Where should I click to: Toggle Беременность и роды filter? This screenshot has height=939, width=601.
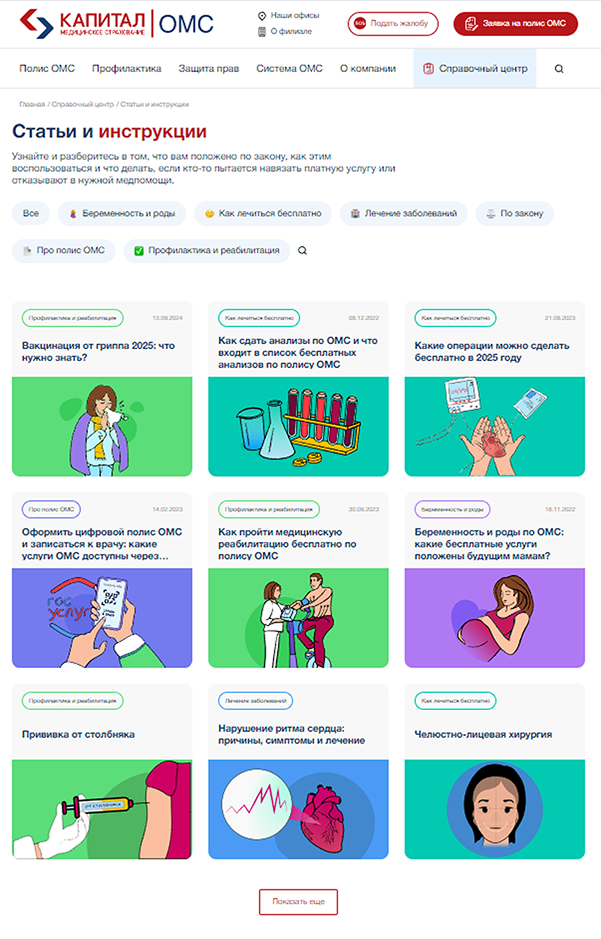pos(122,213)
